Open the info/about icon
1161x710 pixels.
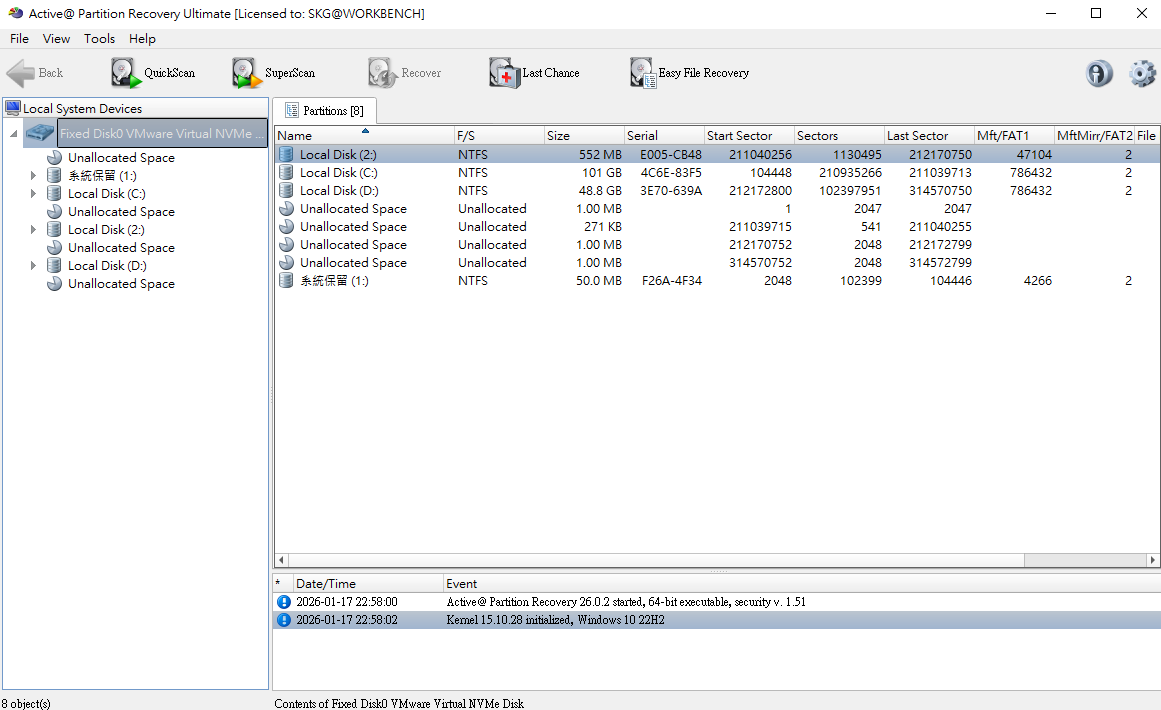[x=1099, y=73]
